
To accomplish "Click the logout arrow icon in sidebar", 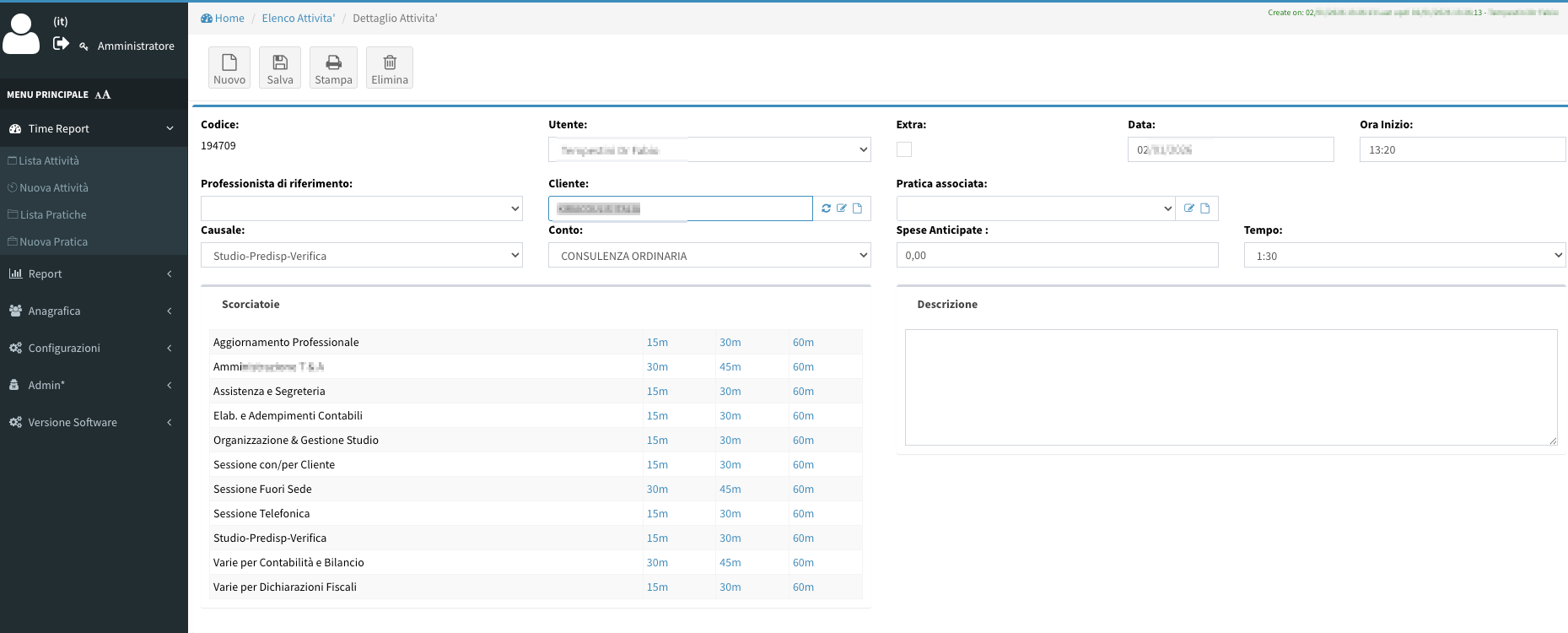I will [x=61, y=43].
